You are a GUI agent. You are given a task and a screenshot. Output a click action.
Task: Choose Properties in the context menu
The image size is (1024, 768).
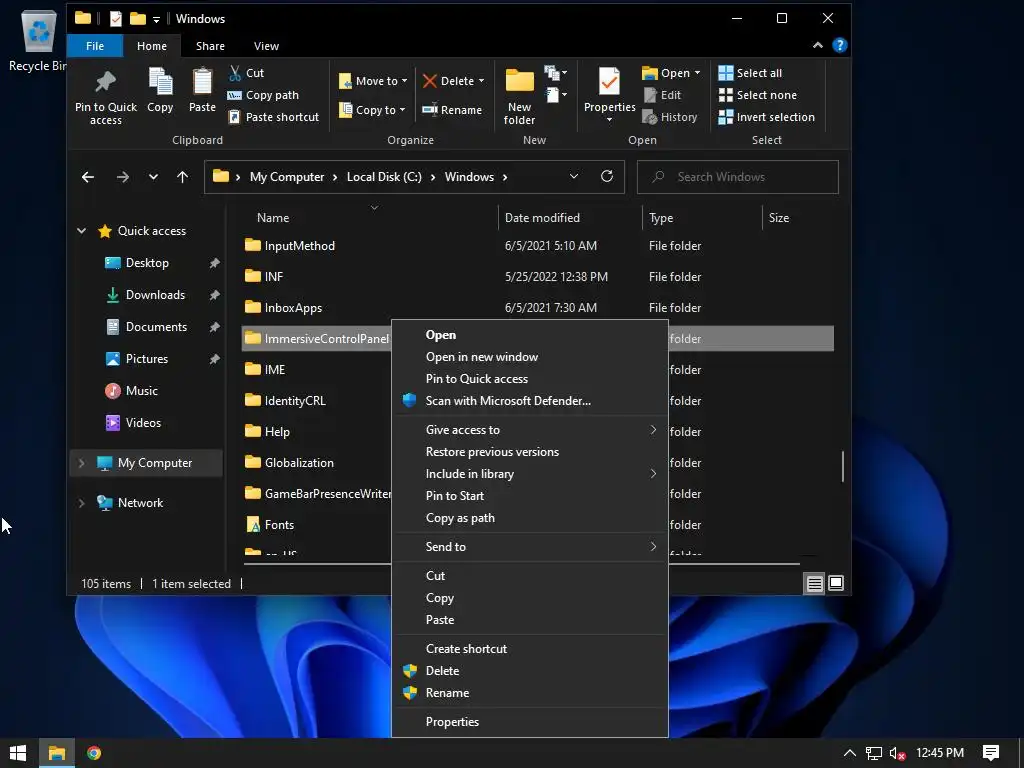pos(452,722)
